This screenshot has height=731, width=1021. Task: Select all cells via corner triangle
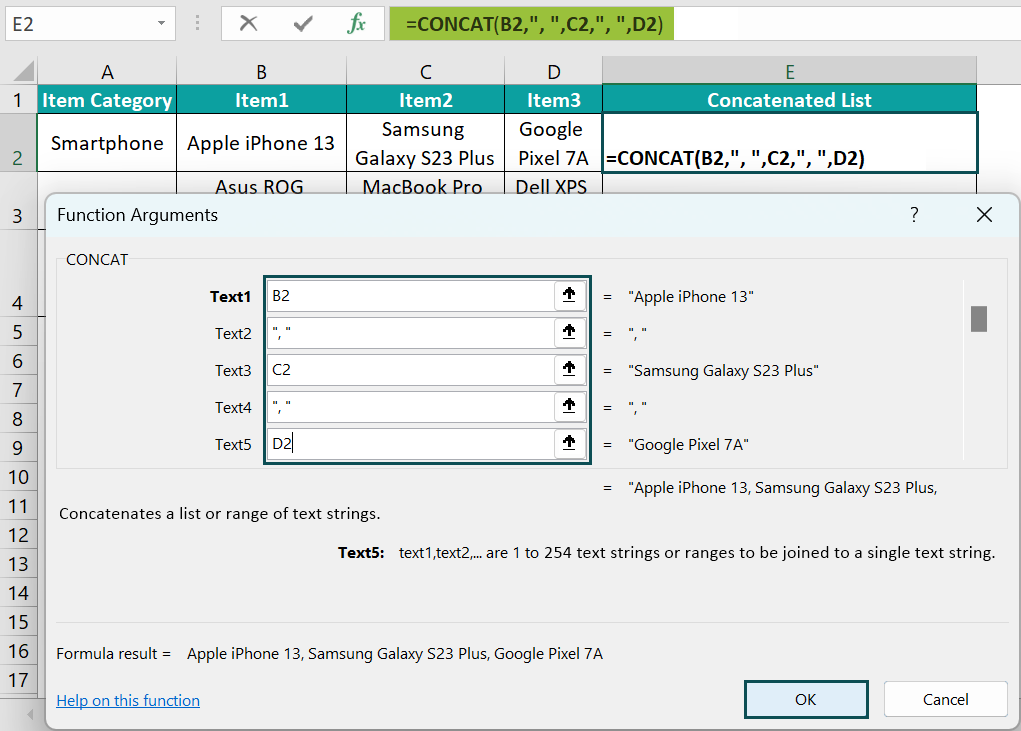(24, 71)
